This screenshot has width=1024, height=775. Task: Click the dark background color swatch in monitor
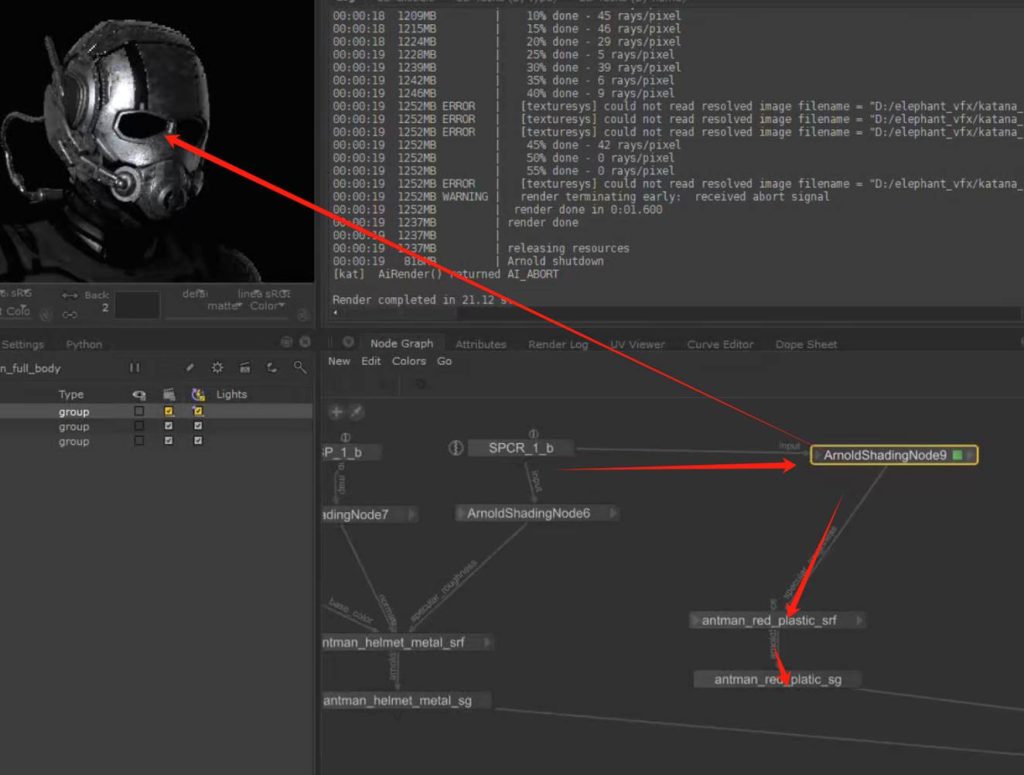tap(136, 306)
